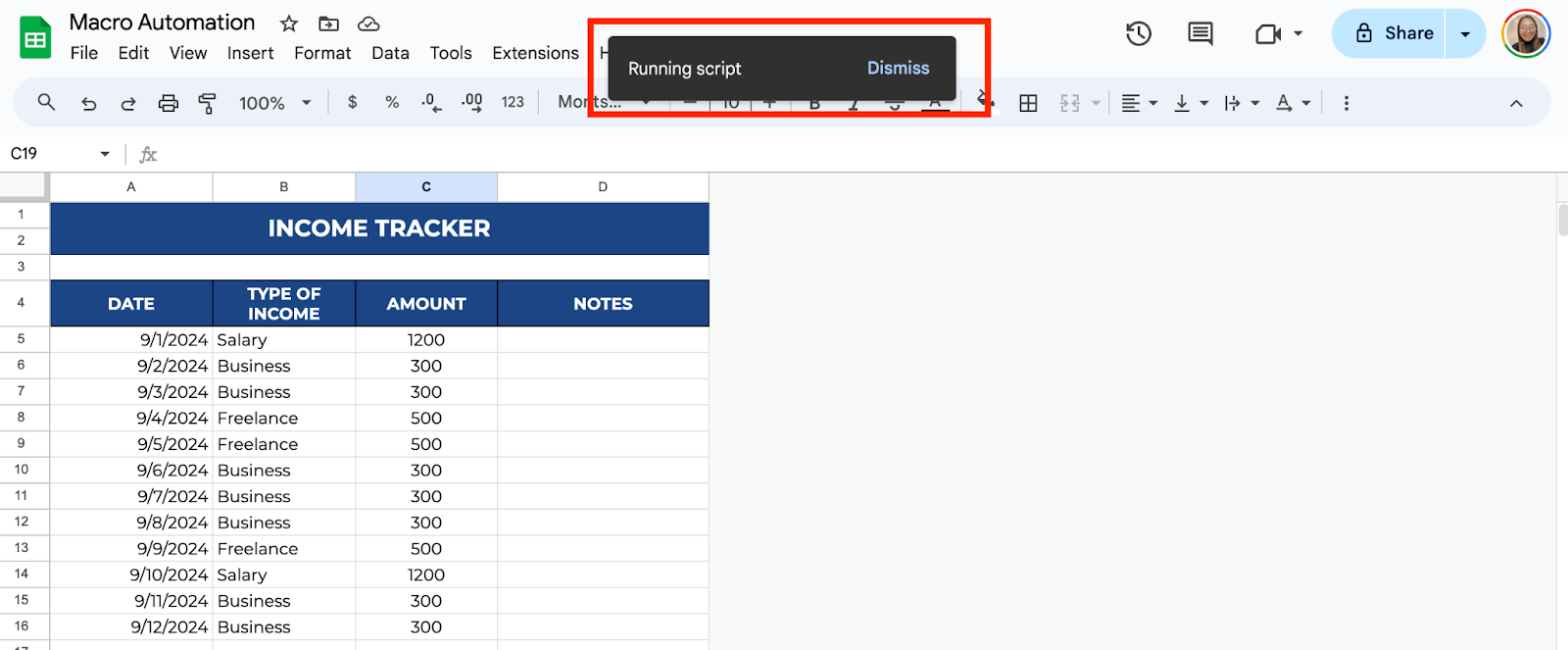The width and height of the screenshot is (1568, 650).
Task: Open the Name Box dropdown arrow
Action: [105, 154]
